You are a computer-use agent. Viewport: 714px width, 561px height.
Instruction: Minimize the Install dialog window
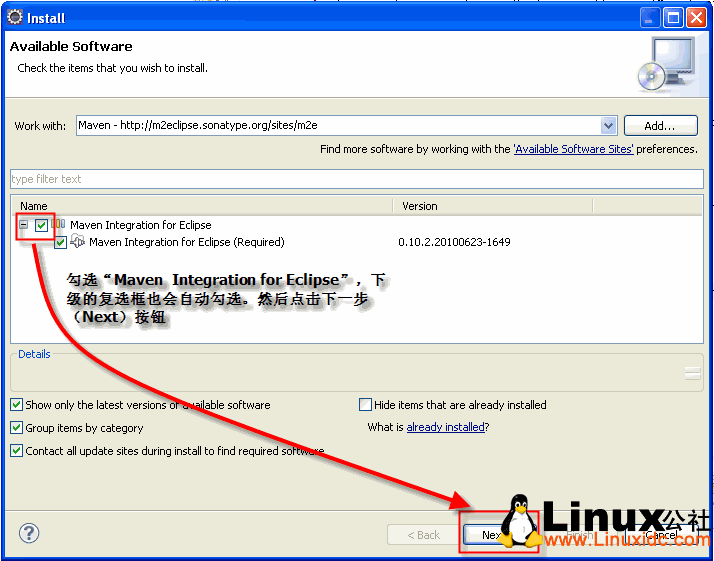pyautogui.click(x=650, y=17)
